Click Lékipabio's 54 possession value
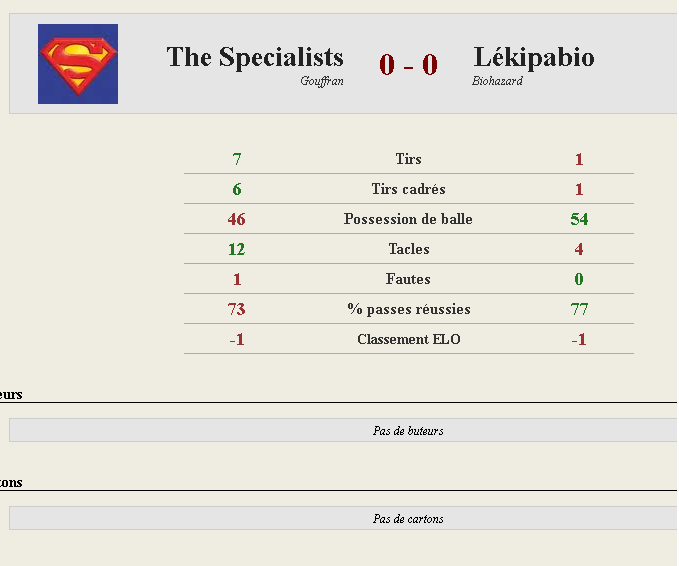This screenshot has height=566, width=679. [x=579, y=219]
